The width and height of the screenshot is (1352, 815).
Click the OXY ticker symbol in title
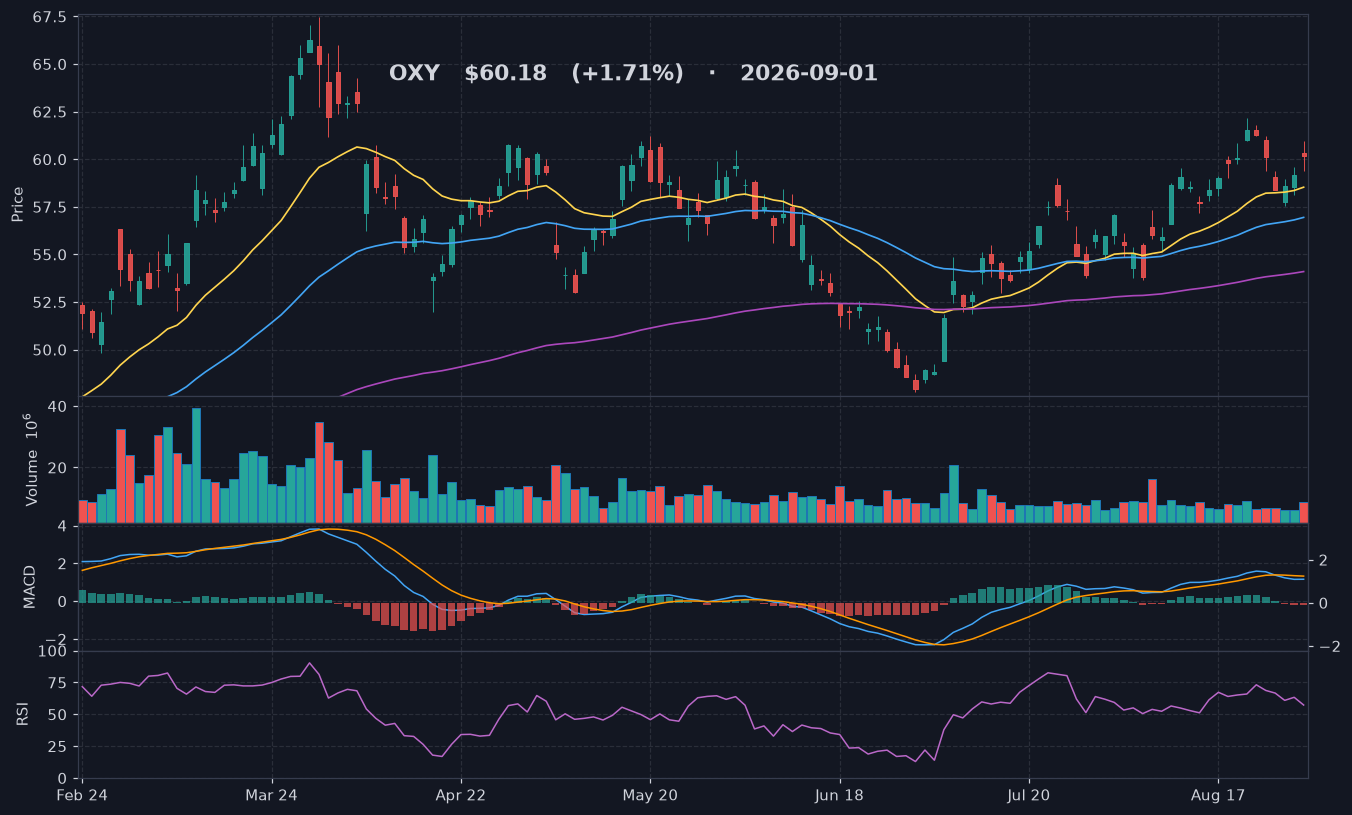[x=414, y=73]
